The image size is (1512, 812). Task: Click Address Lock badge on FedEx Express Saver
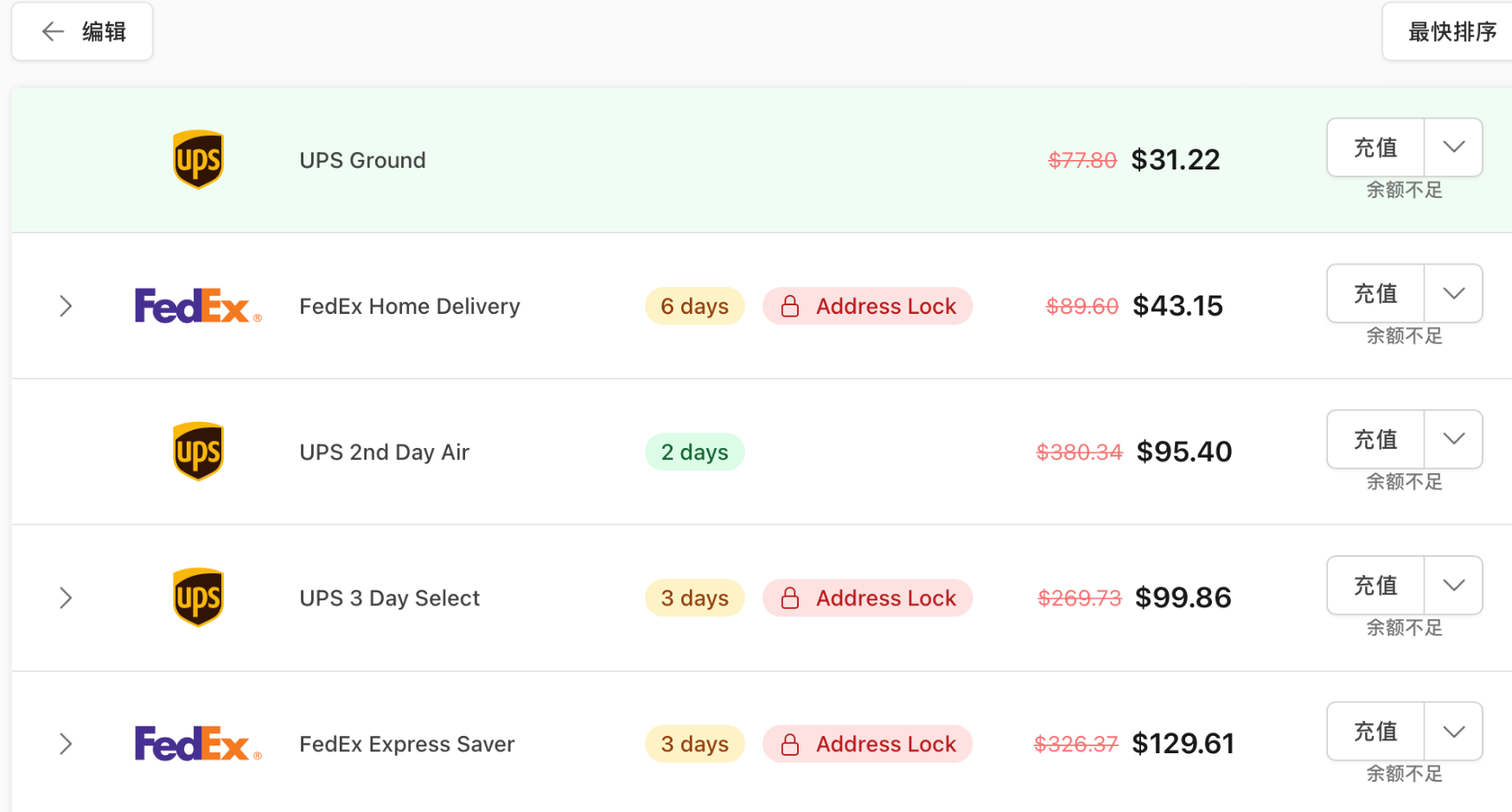[868, 744]
